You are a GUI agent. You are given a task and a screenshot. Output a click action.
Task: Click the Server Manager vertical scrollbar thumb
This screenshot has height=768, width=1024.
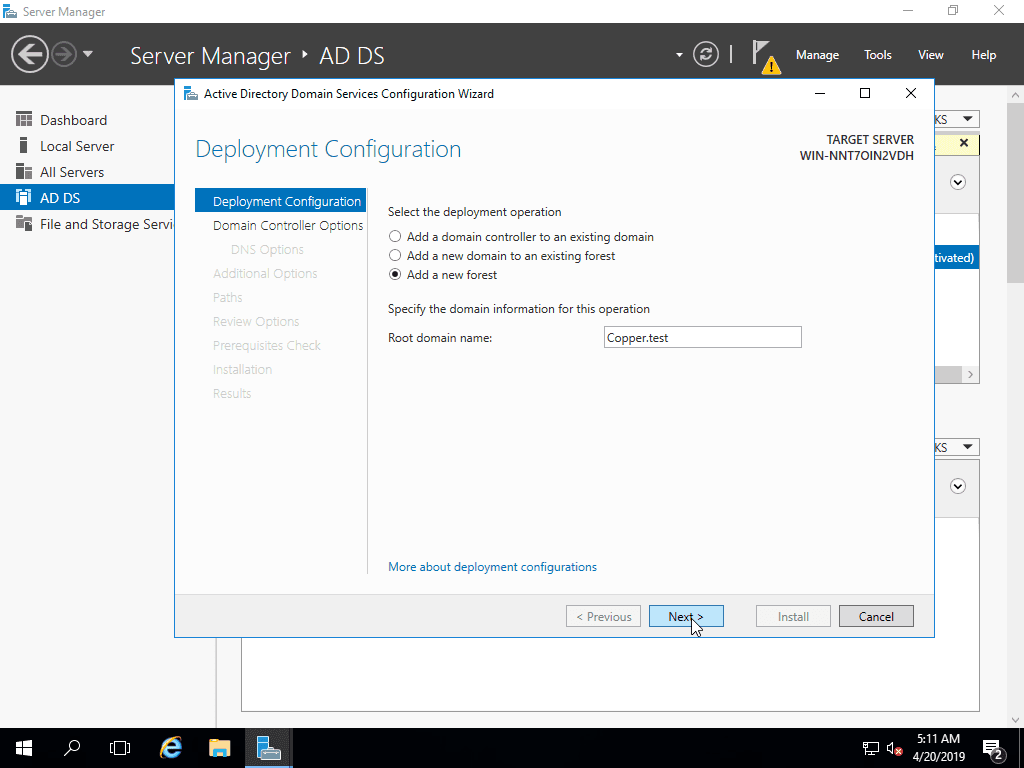pyautogui.click(x=1015, y=192)
